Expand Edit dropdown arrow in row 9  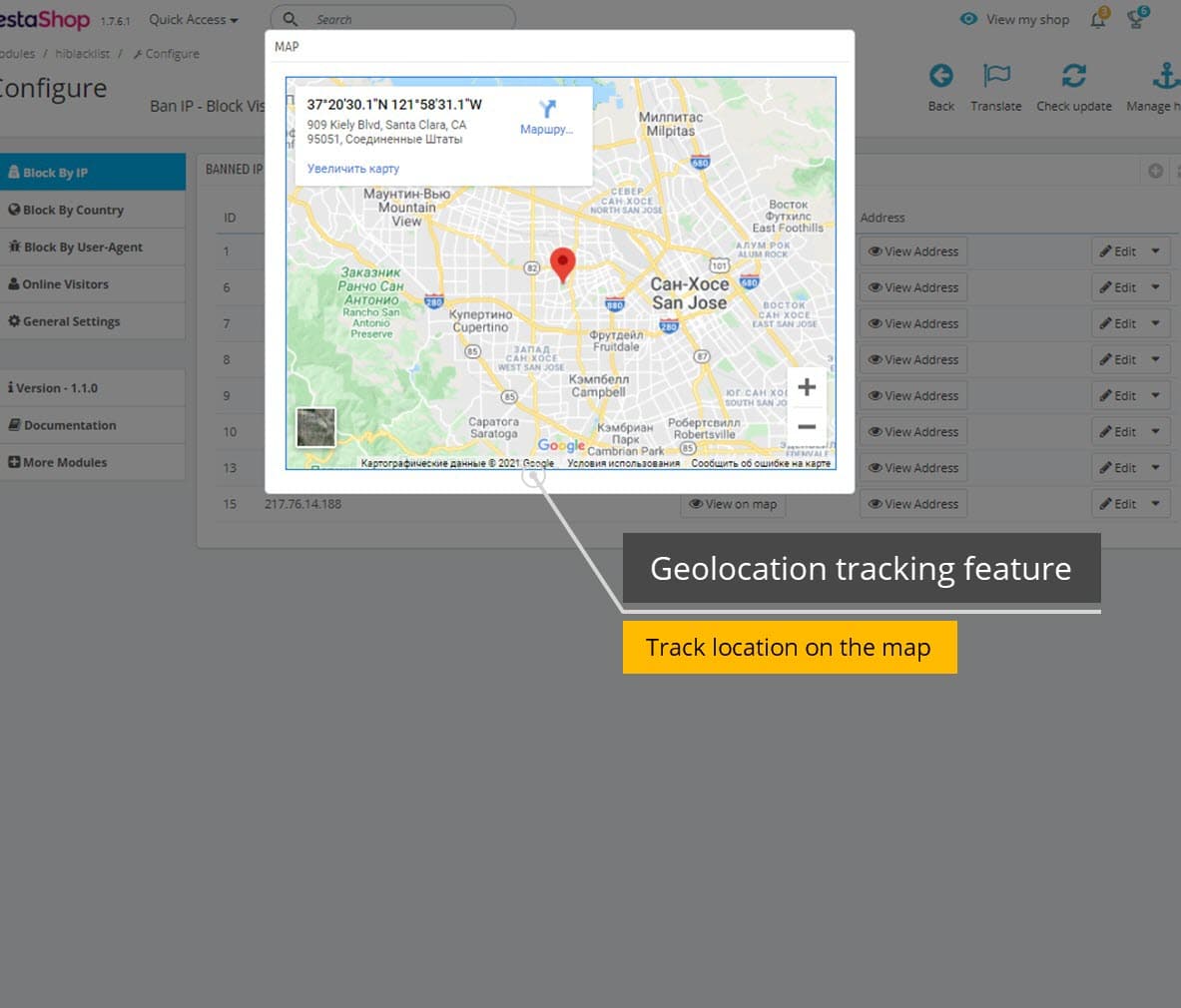click(x=1156, y=396)
